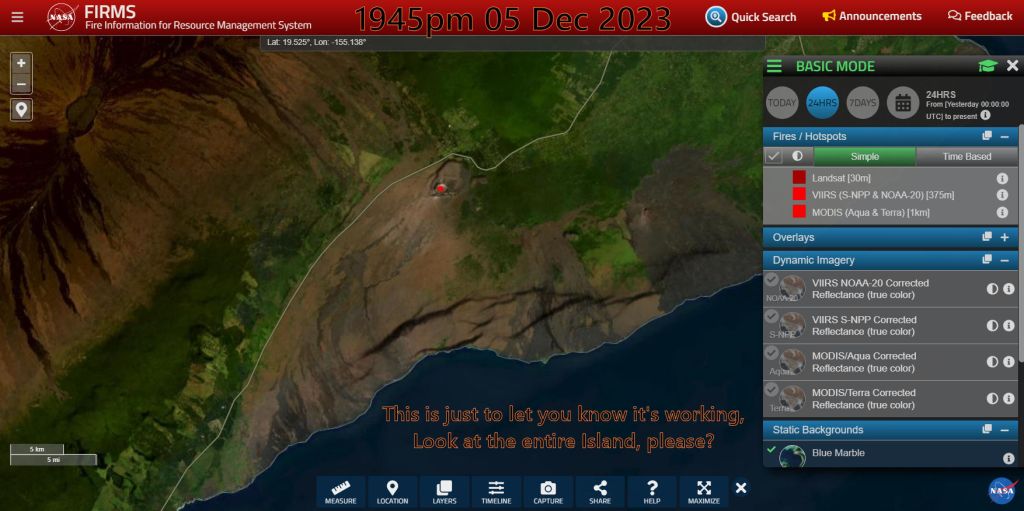Open the Timeline tool

click(x=496, y=491)
